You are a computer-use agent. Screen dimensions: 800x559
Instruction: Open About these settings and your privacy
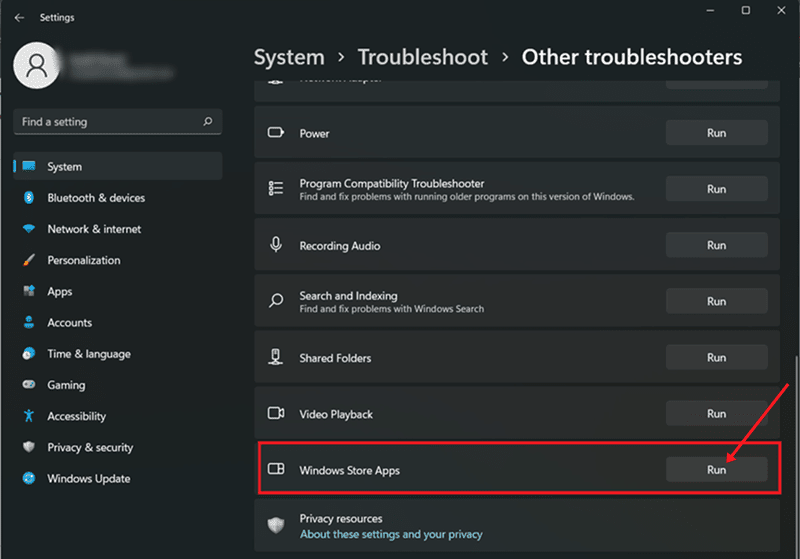pyautogui.click(x=391, y=535)
